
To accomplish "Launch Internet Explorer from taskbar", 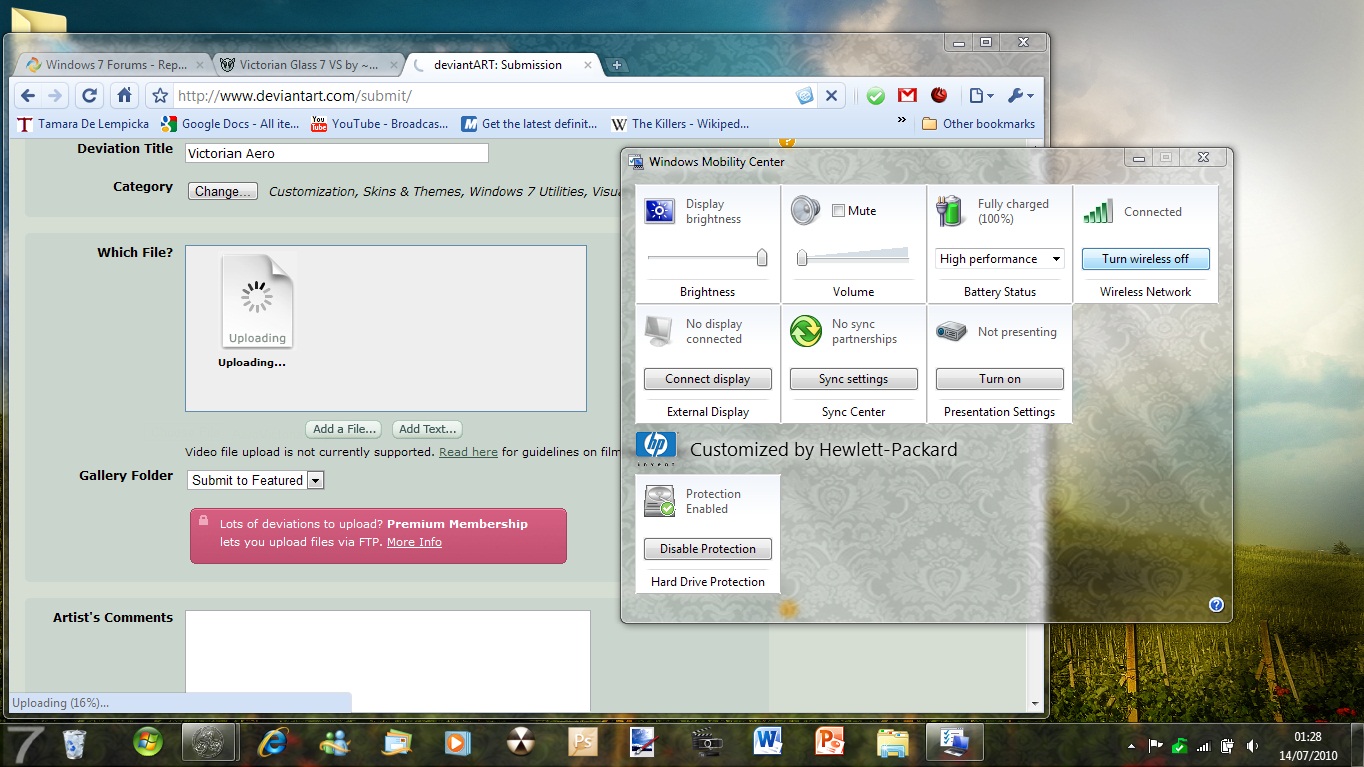I will (273, 743).
